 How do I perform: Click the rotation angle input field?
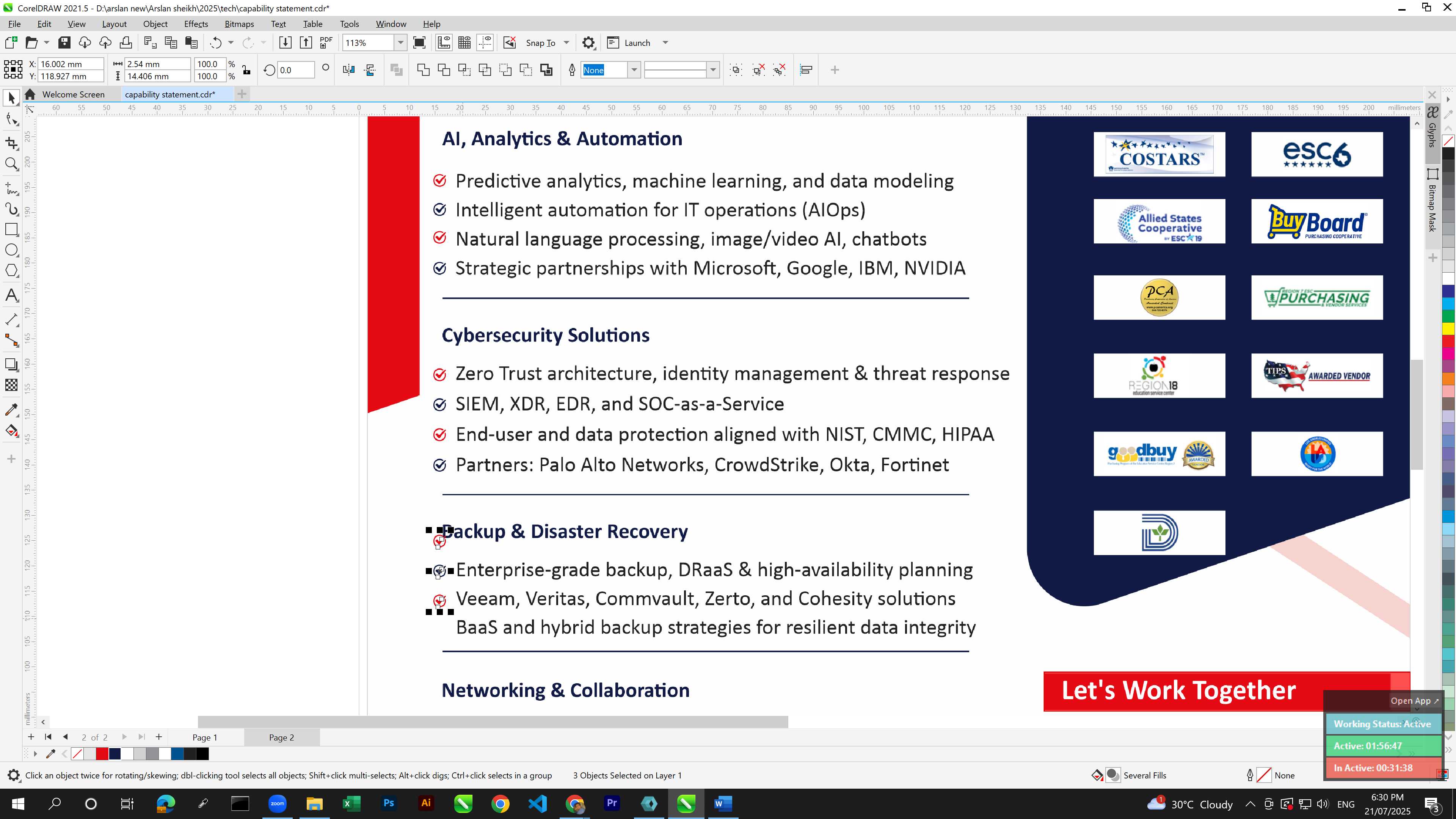pos(296,69)
